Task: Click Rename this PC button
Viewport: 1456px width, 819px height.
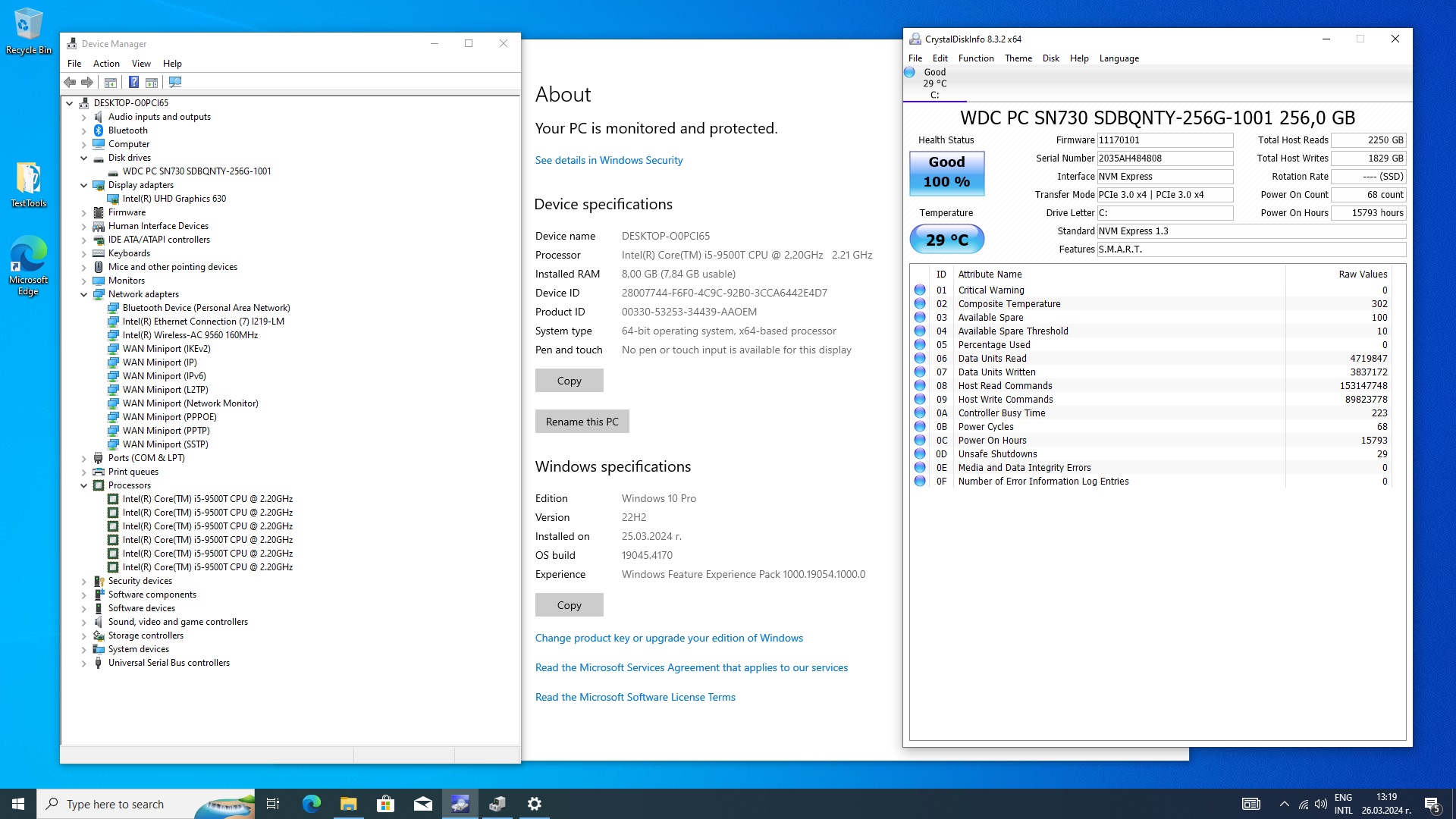Action: tap(582, 422)
